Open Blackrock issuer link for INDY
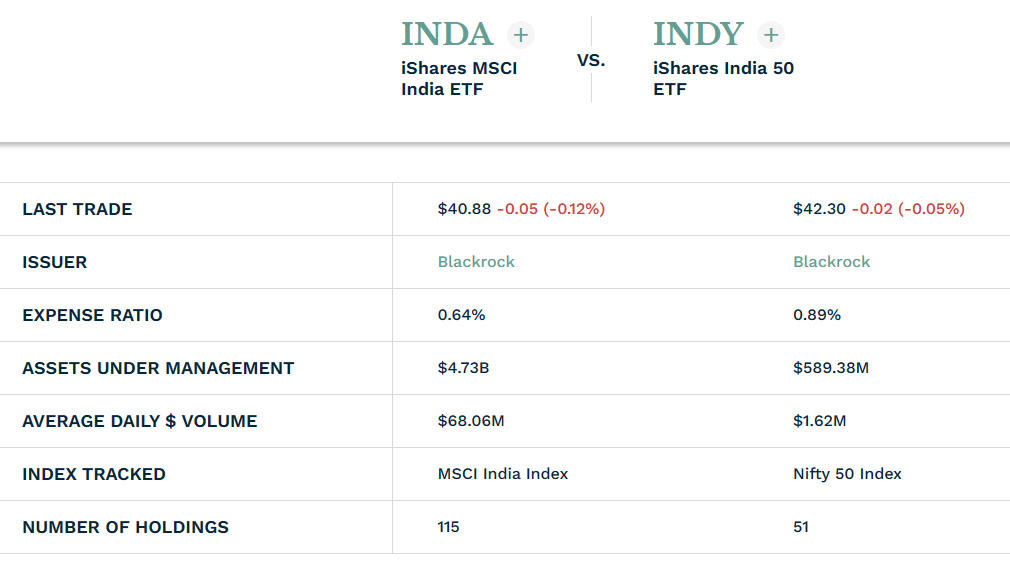Screen dimensions: 1010x565 coord(832,262)
